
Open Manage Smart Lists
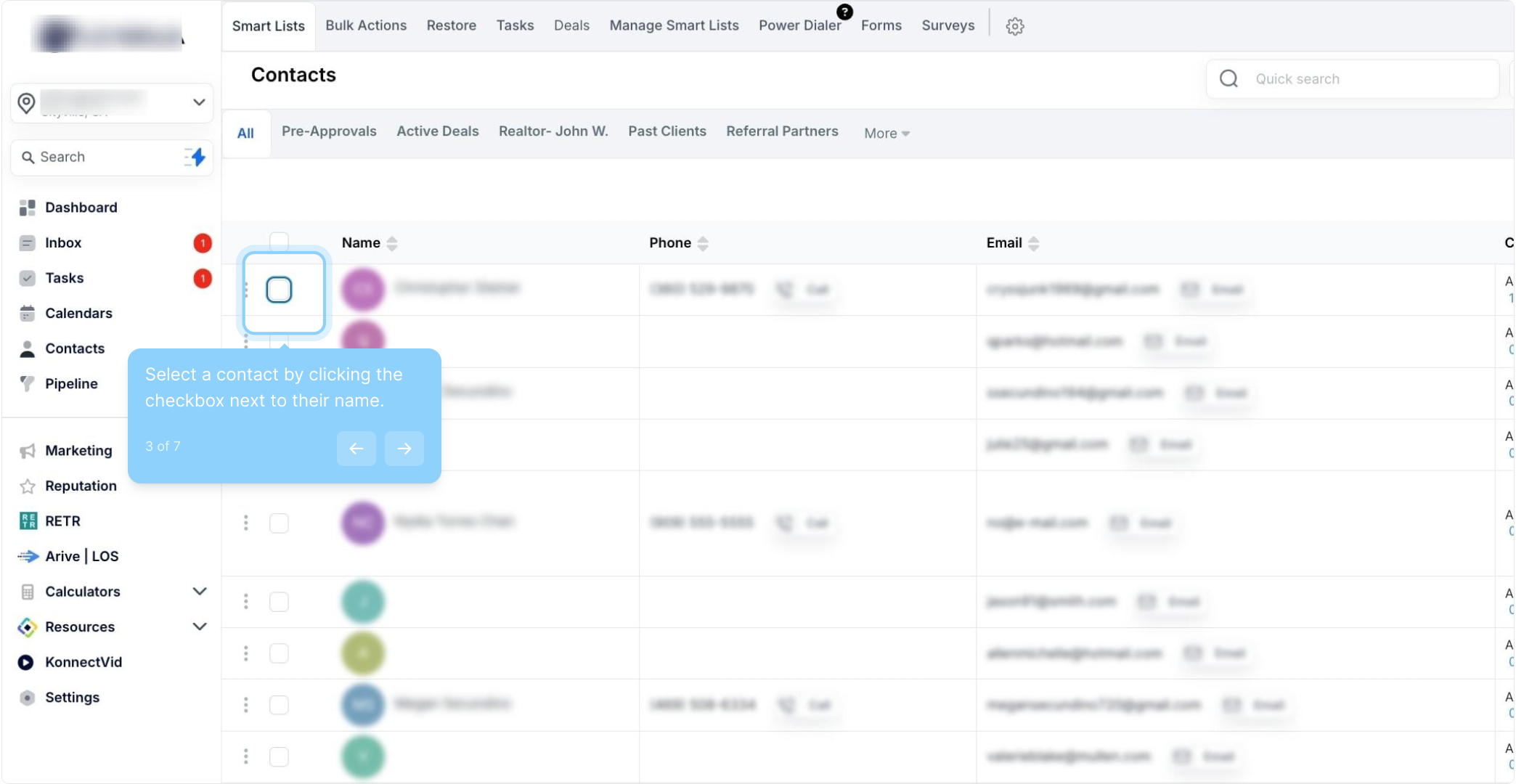click(674, 25)
